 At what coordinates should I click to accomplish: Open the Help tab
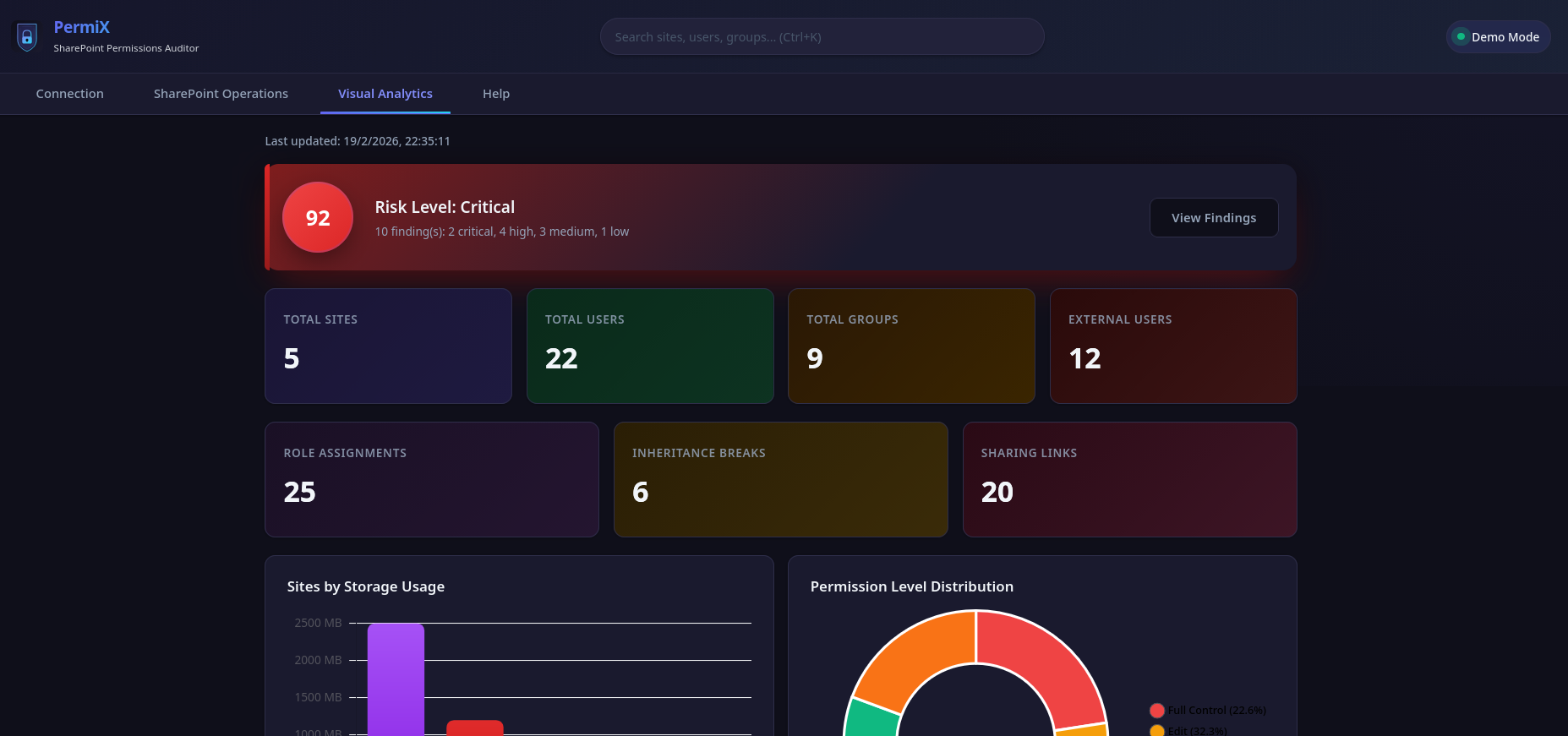tap(495, 94)
